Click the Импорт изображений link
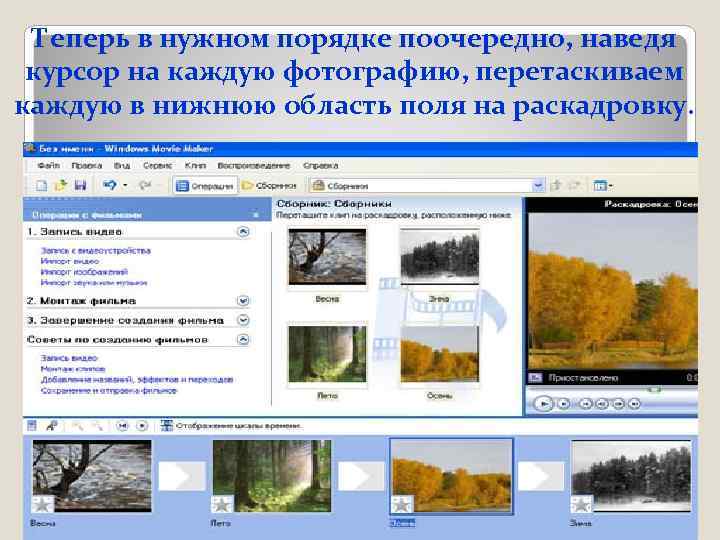This screenshot has height=540, width=720. [84, 272]
